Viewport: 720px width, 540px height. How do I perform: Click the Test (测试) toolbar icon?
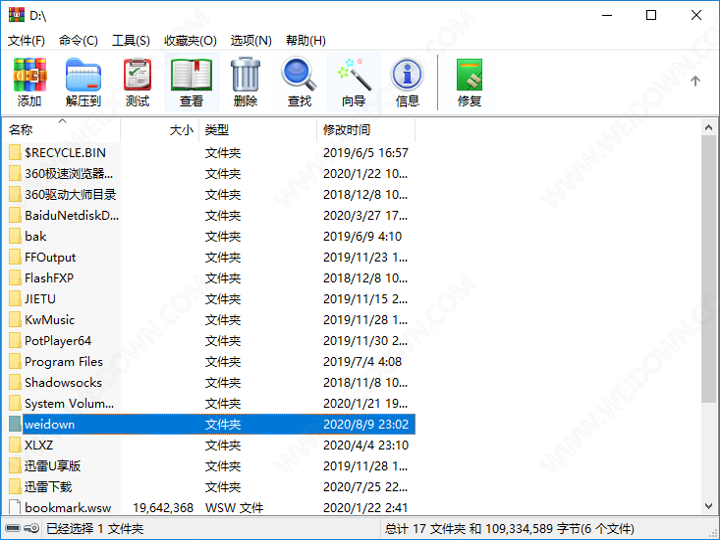pos(137,75)
